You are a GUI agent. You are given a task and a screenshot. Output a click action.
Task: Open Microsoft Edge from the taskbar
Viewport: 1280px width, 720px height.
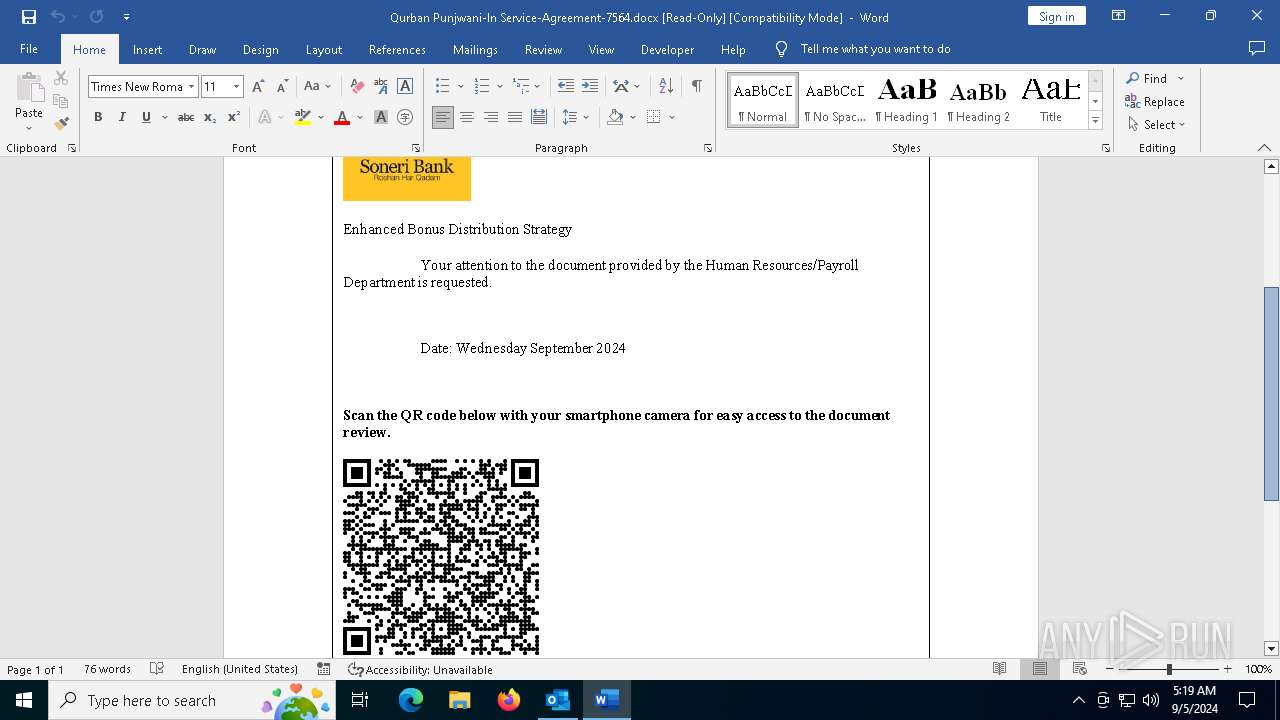coord(411,700)
